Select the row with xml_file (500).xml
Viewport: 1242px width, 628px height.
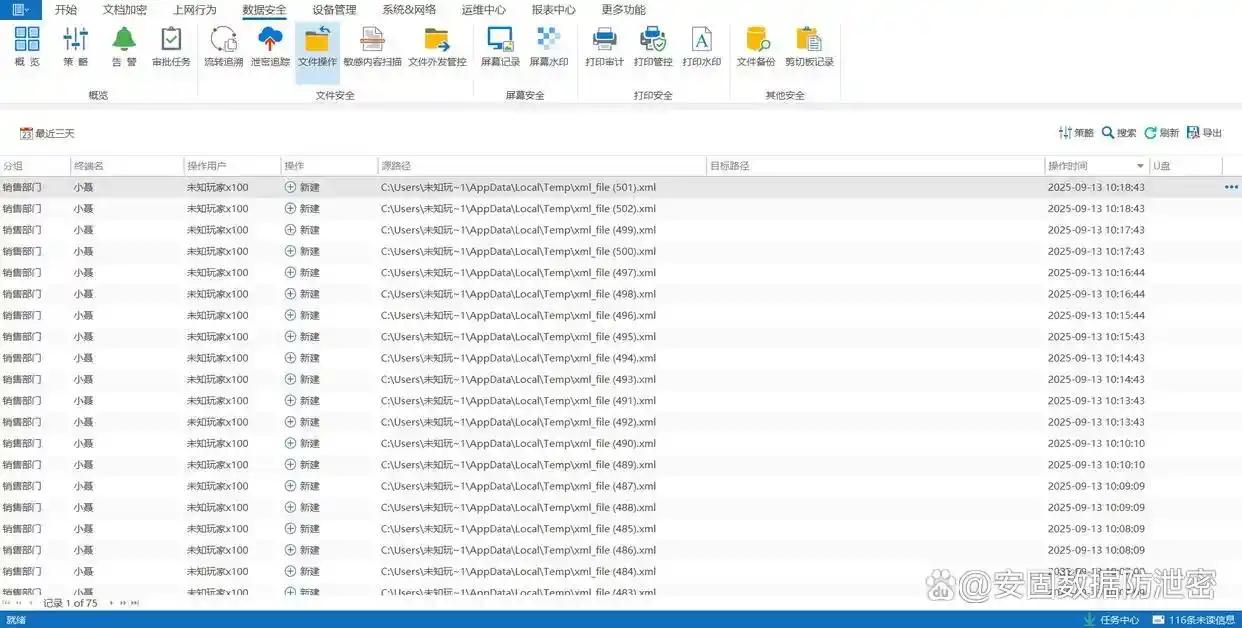621,251
